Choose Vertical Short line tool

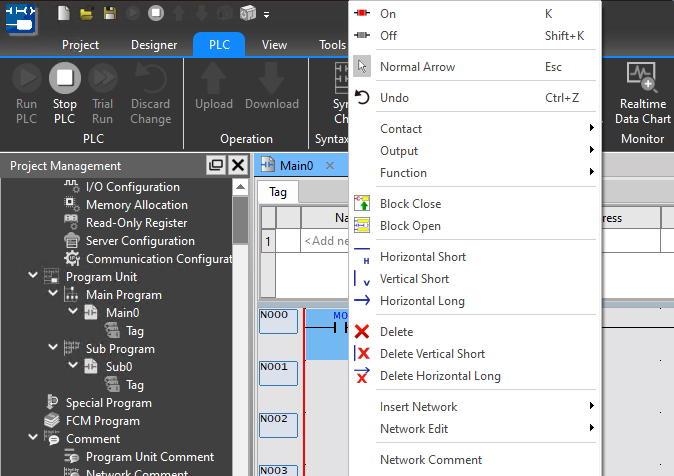pos(414,279)
